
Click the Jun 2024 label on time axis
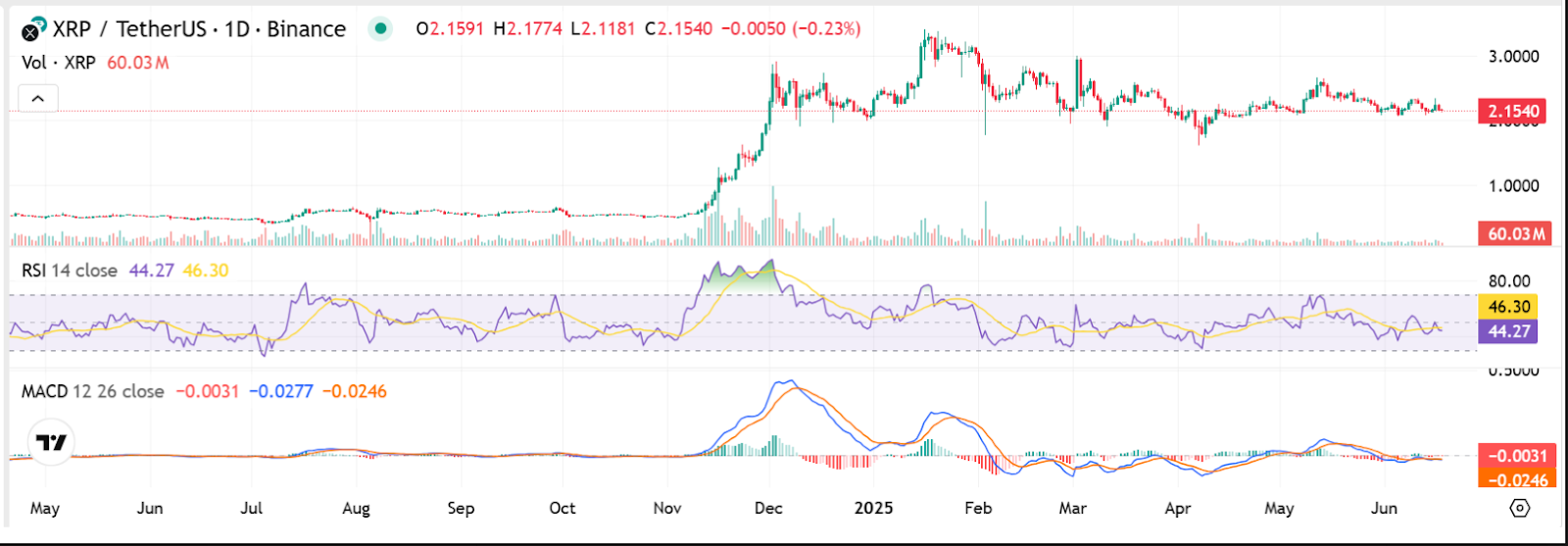(150, 508)
